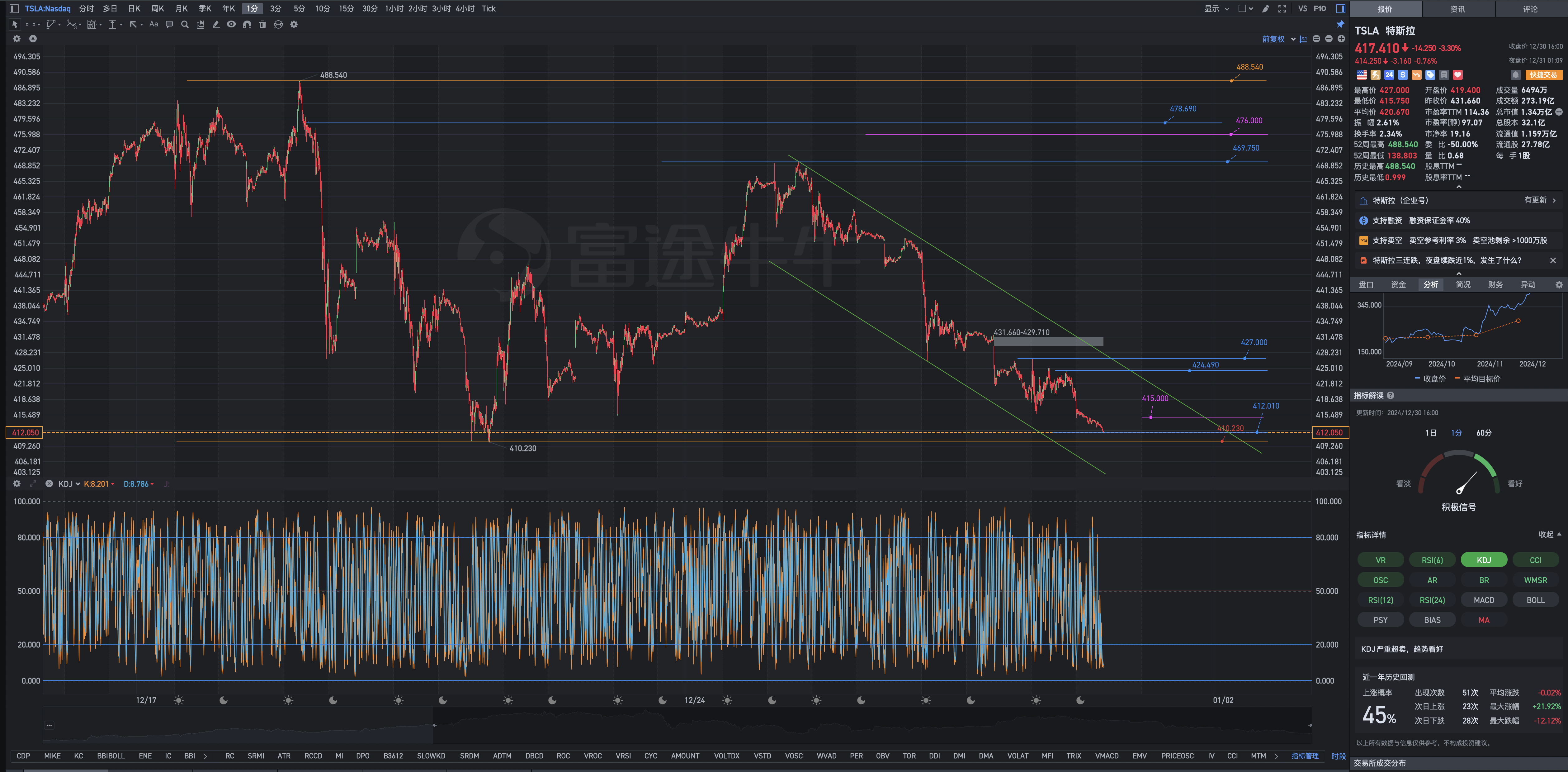Collapse indicator details via 收起
Image resolution: width=1568 pixels, height=772 pixels.
pos(1550,535)
